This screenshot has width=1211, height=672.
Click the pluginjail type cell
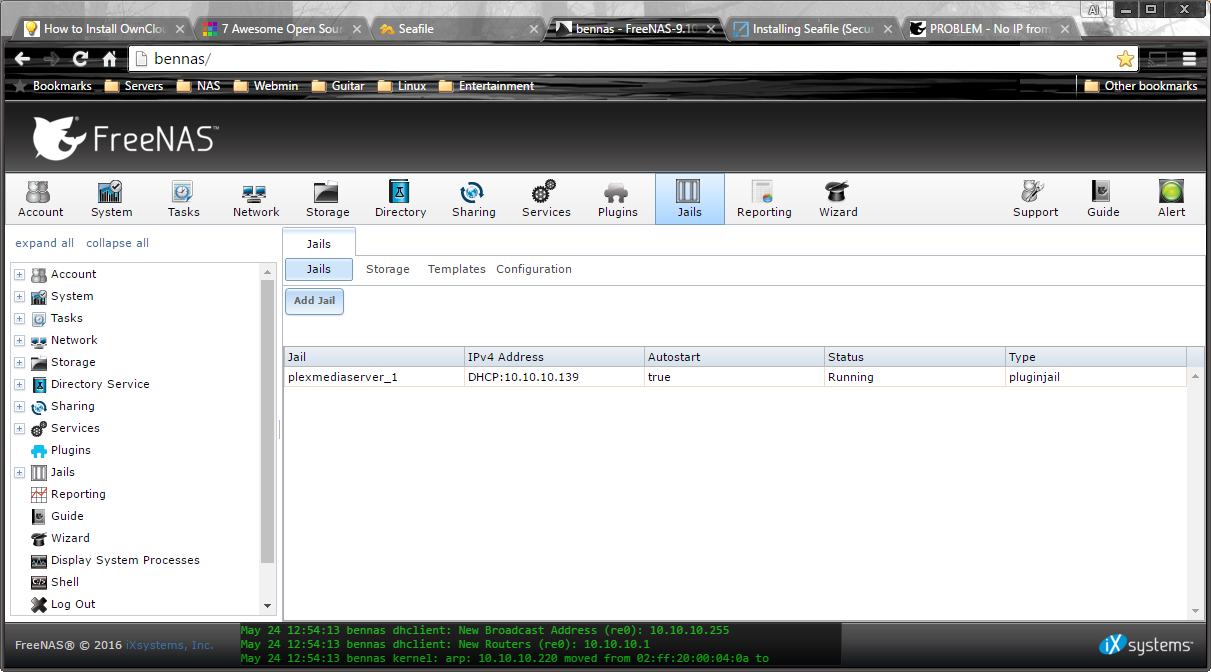[1096, 377]
